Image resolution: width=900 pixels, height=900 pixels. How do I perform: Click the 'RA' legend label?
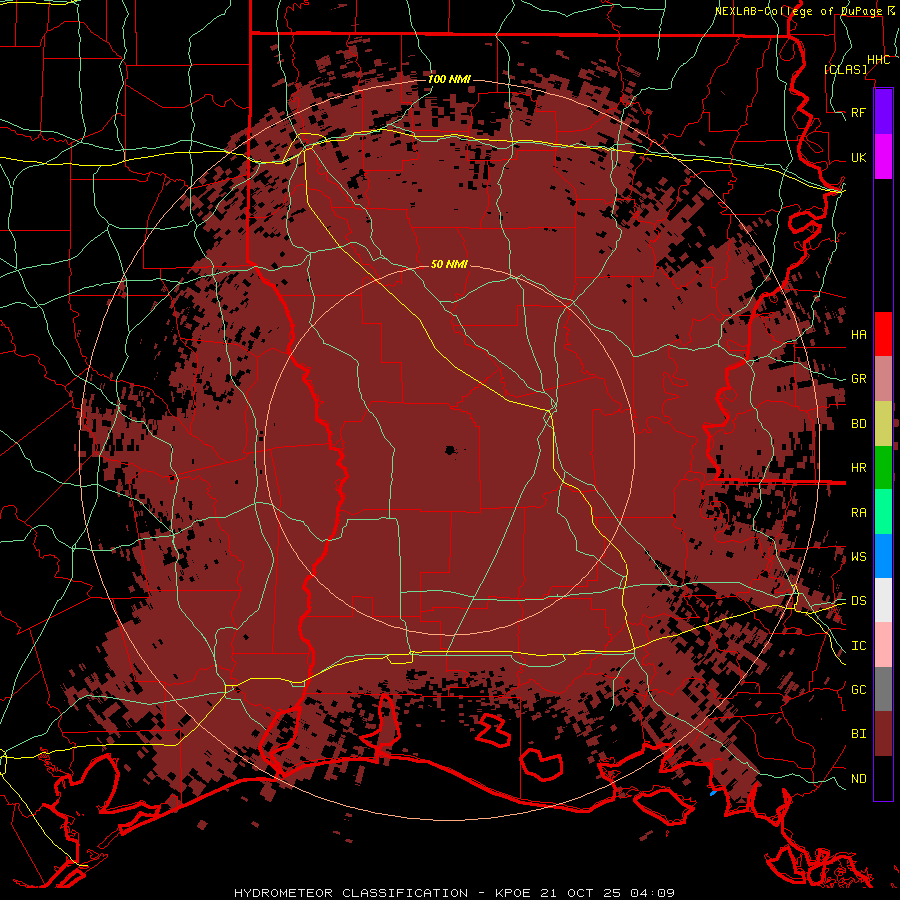click(858, 512)
